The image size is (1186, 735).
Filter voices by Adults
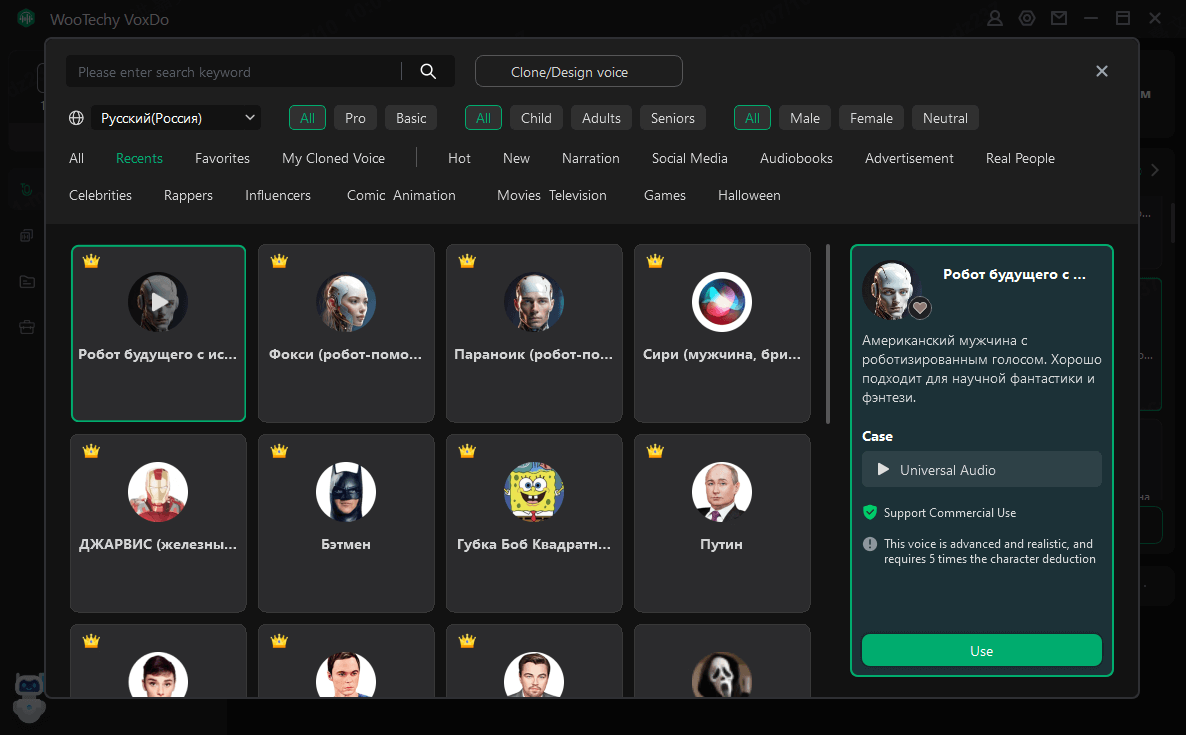tap(601, 118)
